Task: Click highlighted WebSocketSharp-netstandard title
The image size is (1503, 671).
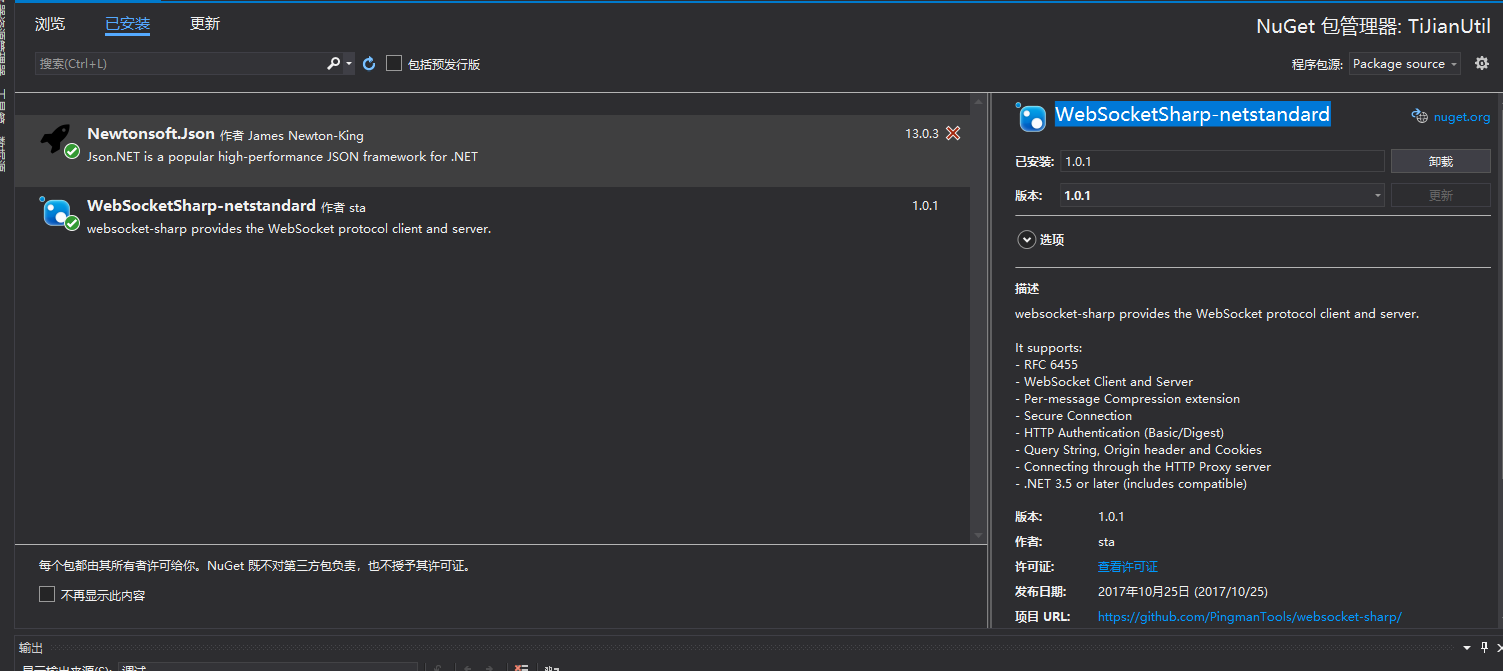Action: [x=1192, y=114]
